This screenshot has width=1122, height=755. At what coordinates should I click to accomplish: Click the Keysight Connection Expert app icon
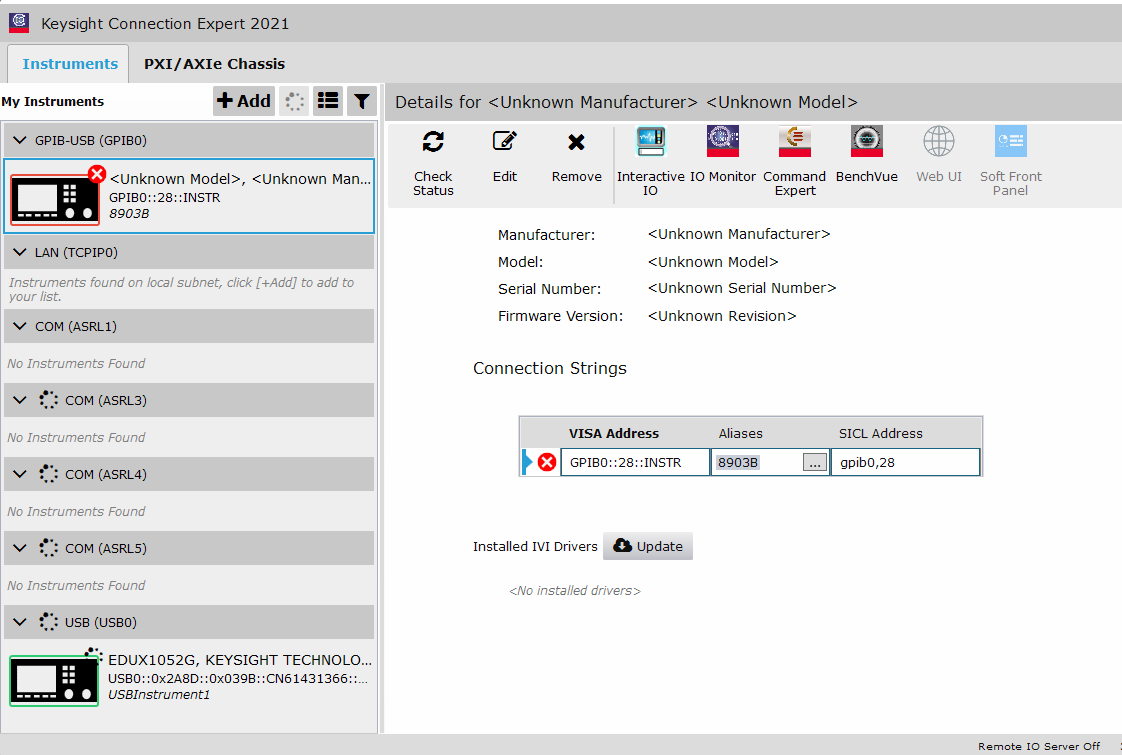pyautogui.click(x=19, y=23)
